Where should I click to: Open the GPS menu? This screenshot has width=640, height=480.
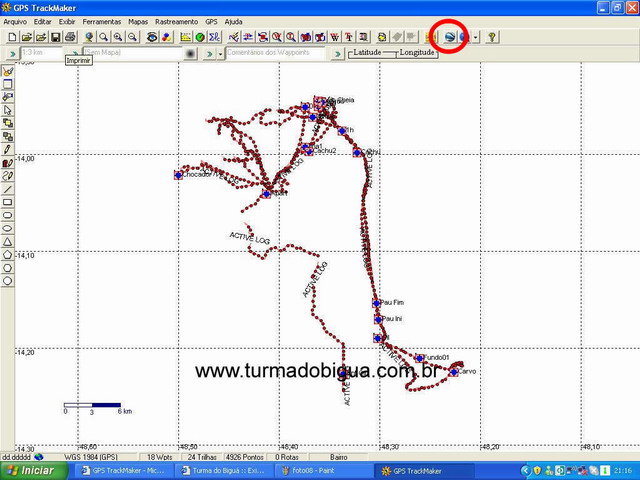pyautogui.click(x=211, y=22)
